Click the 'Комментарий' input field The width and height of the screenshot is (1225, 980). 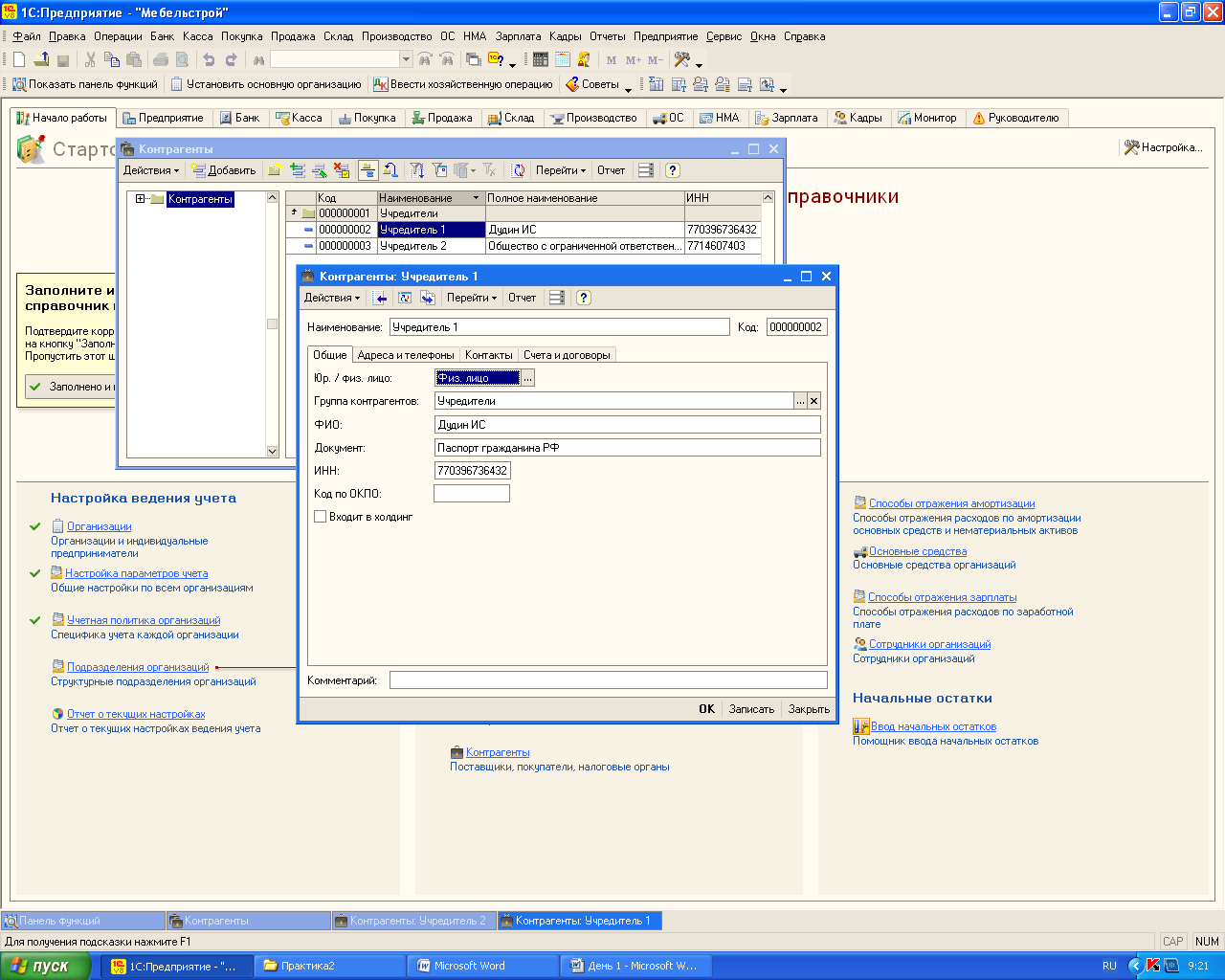(x=609, y=679)
